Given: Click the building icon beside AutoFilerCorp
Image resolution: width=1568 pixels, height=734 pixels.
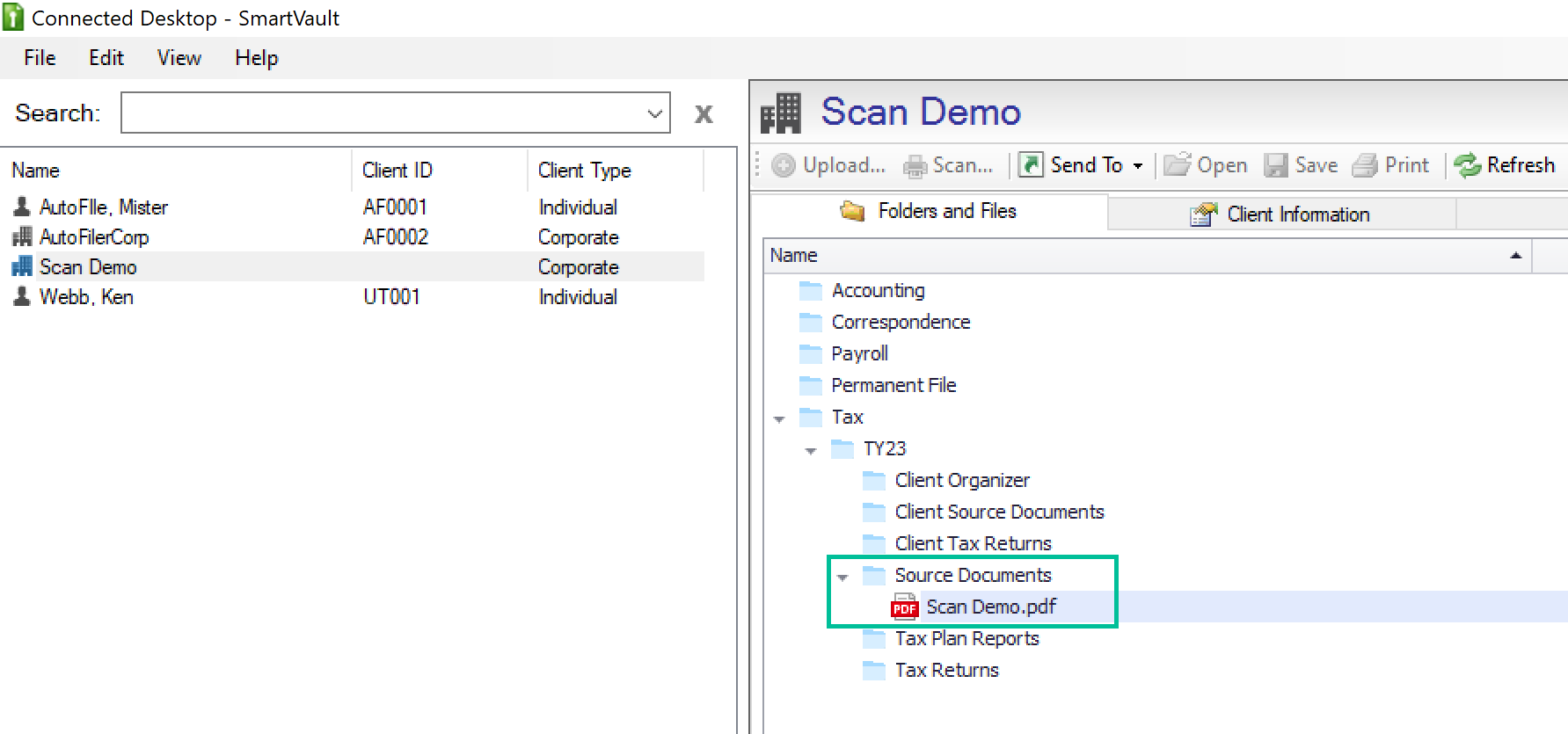Looking at the screenshot, I should click(22, 236).
